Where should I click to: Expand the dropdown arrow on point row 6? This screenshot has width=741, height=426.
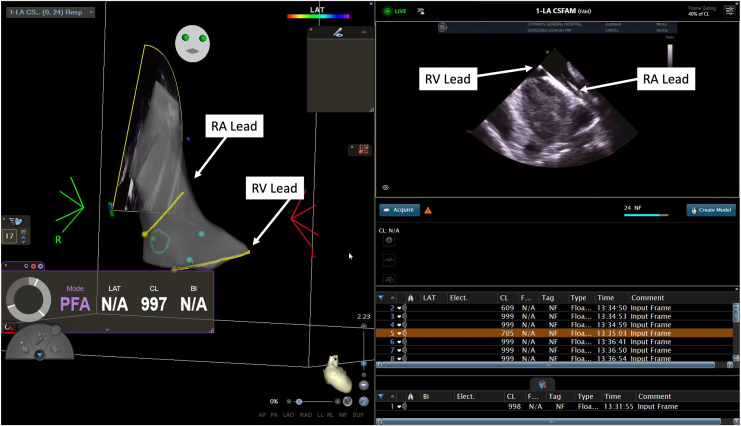pyautogui.click(x=399, y=342)
